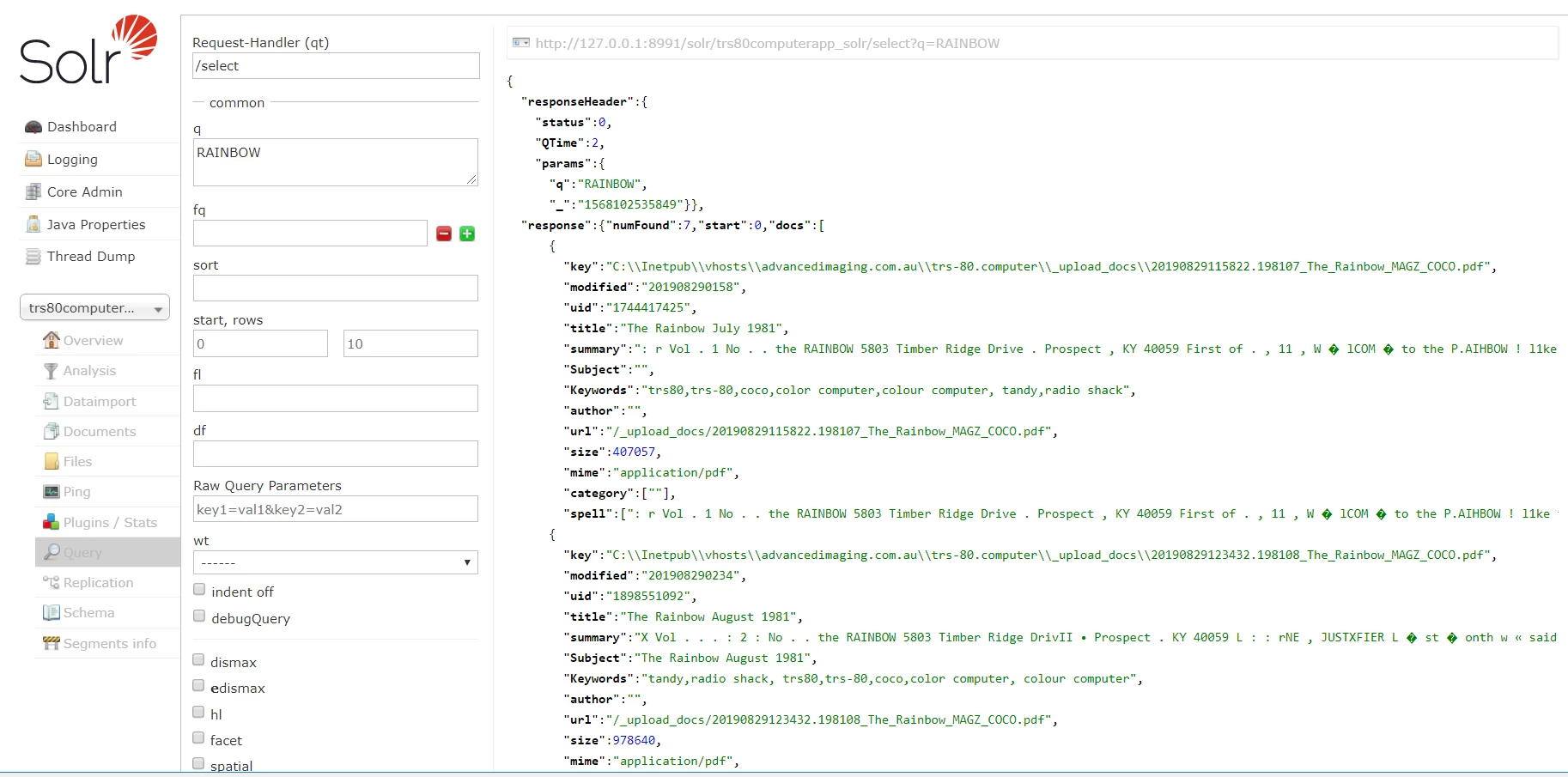
Task: Open the Analysis link
Action: click(x=89, y=371)
